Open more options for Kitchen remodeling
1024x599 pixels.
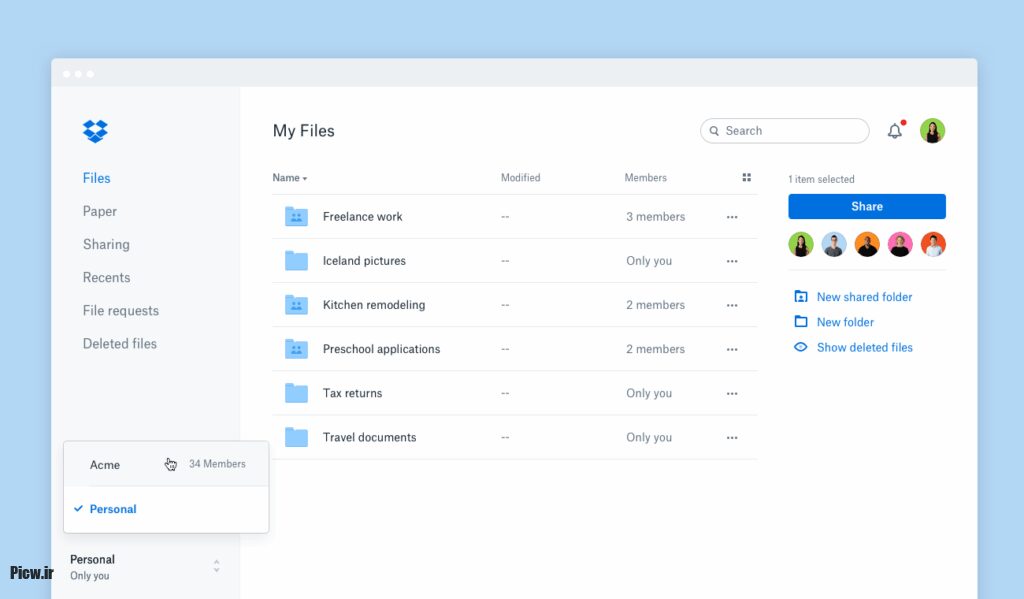[x=732, y=305]
